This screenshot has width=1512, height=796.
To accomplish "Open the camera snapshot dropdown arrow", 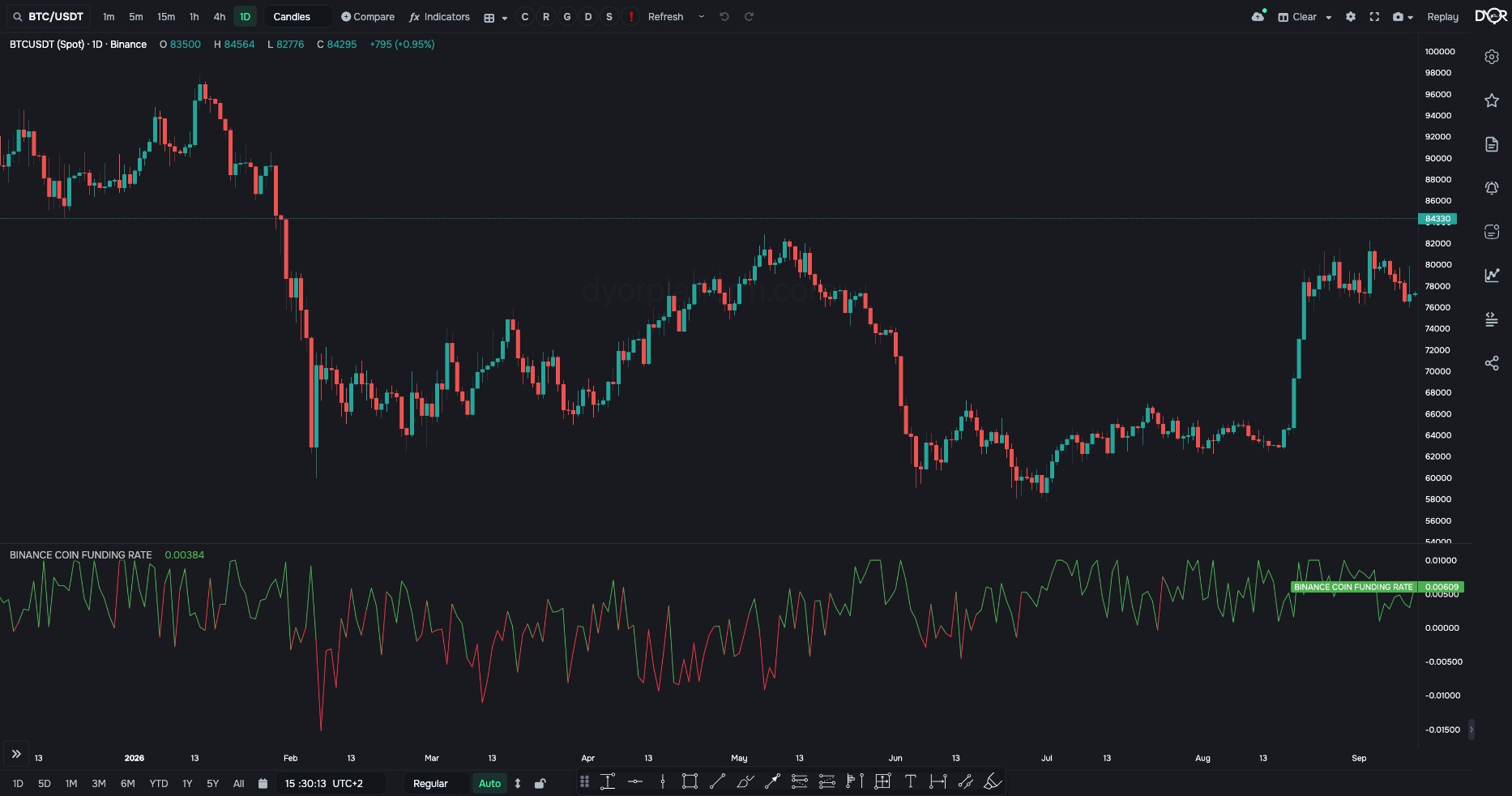I will tap(1411, 17).
